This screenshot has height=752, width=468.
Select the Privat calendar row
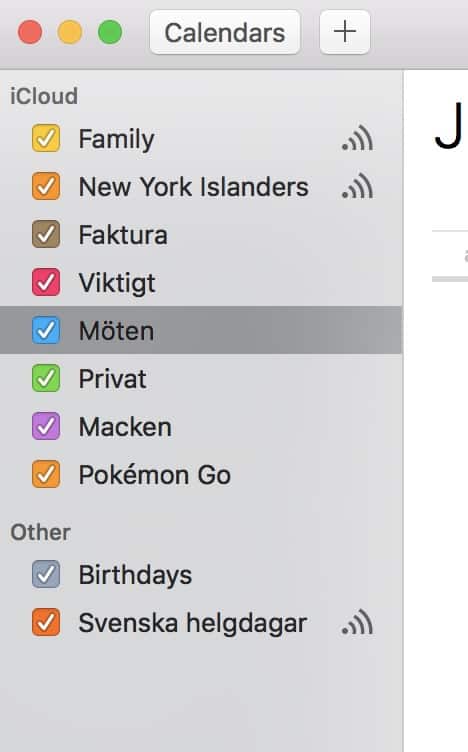pyautogui.click(x=201, y=378)
